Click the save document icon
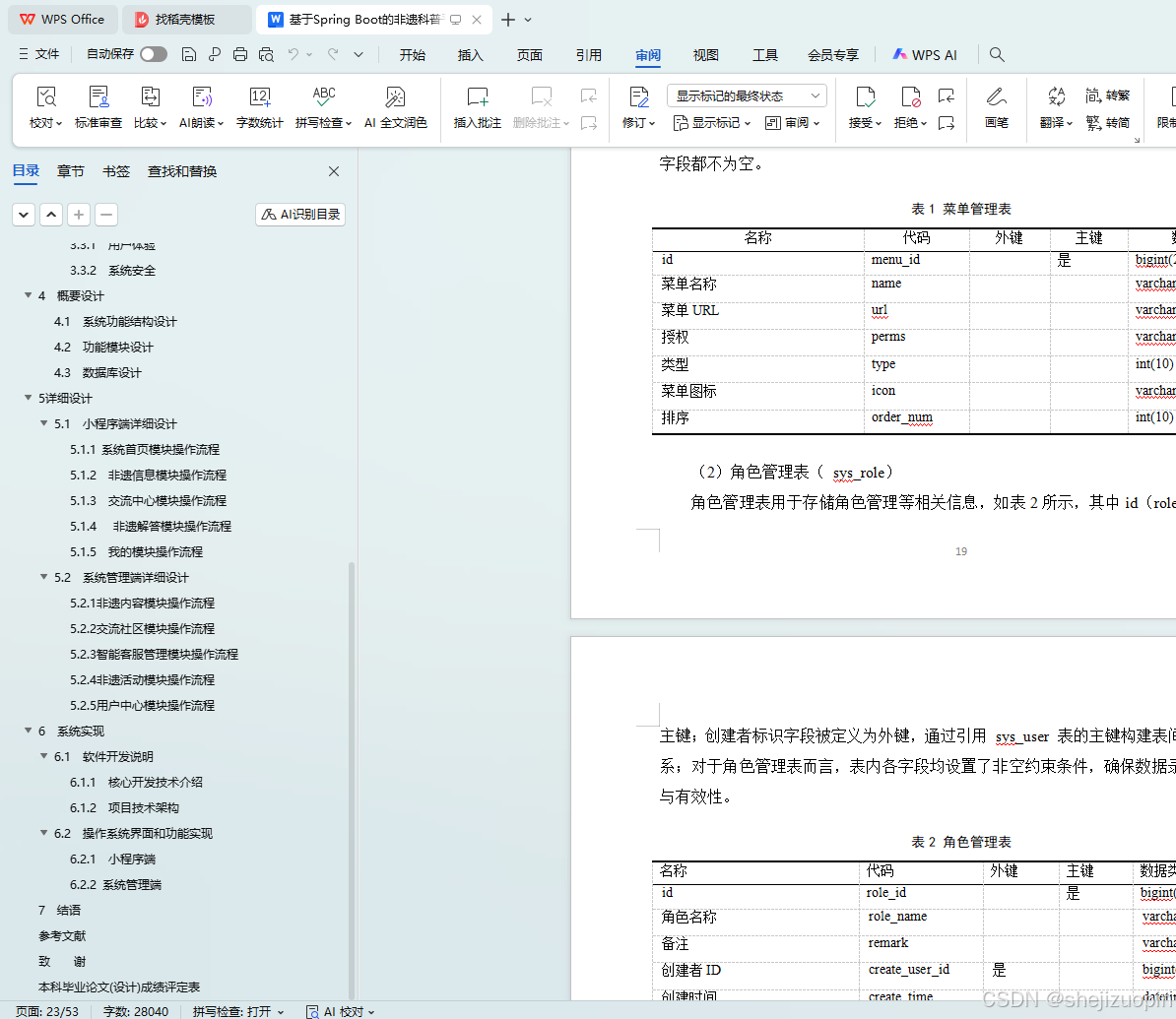This screenshot has height=1019, width=1176. click(x=189, y=54)
